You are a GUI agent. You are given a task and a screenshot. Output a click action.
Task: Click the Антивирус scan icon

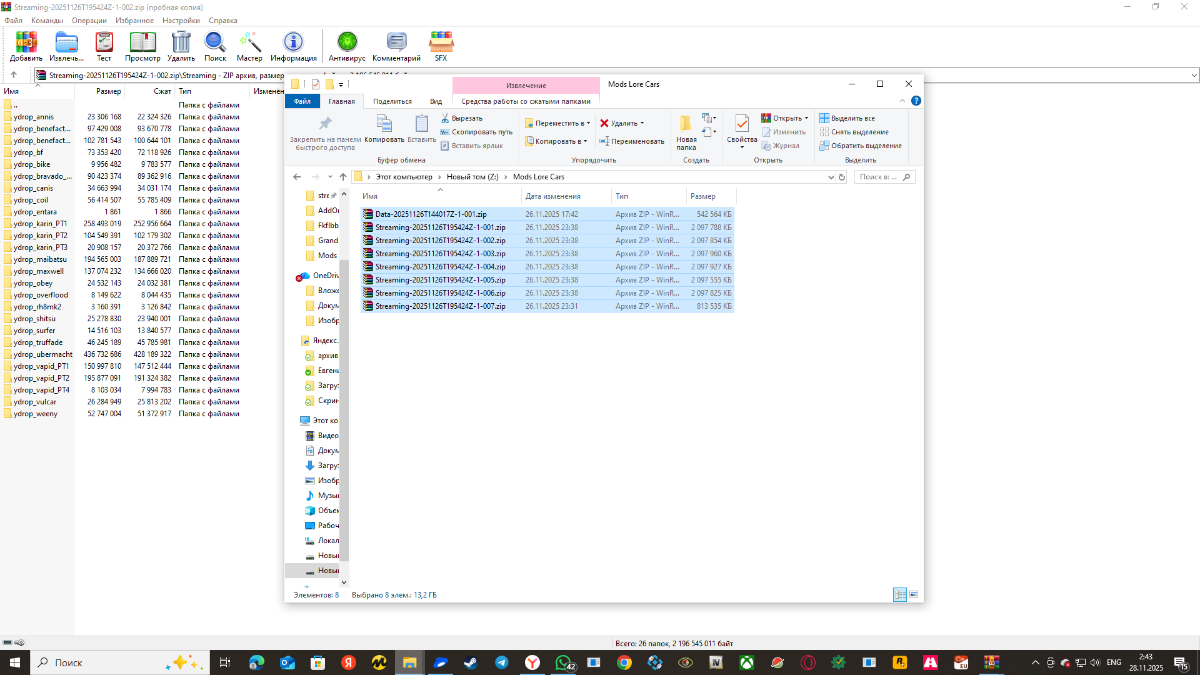click(x=347, y=46)
